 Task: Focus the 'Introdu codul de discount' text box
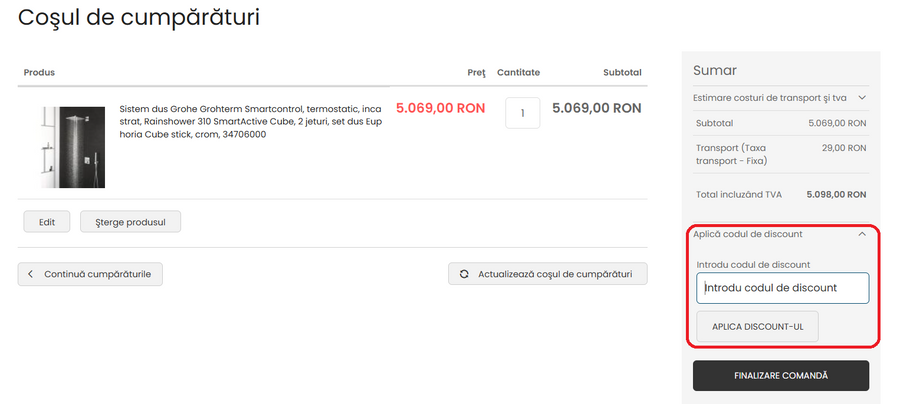[782, 288]
